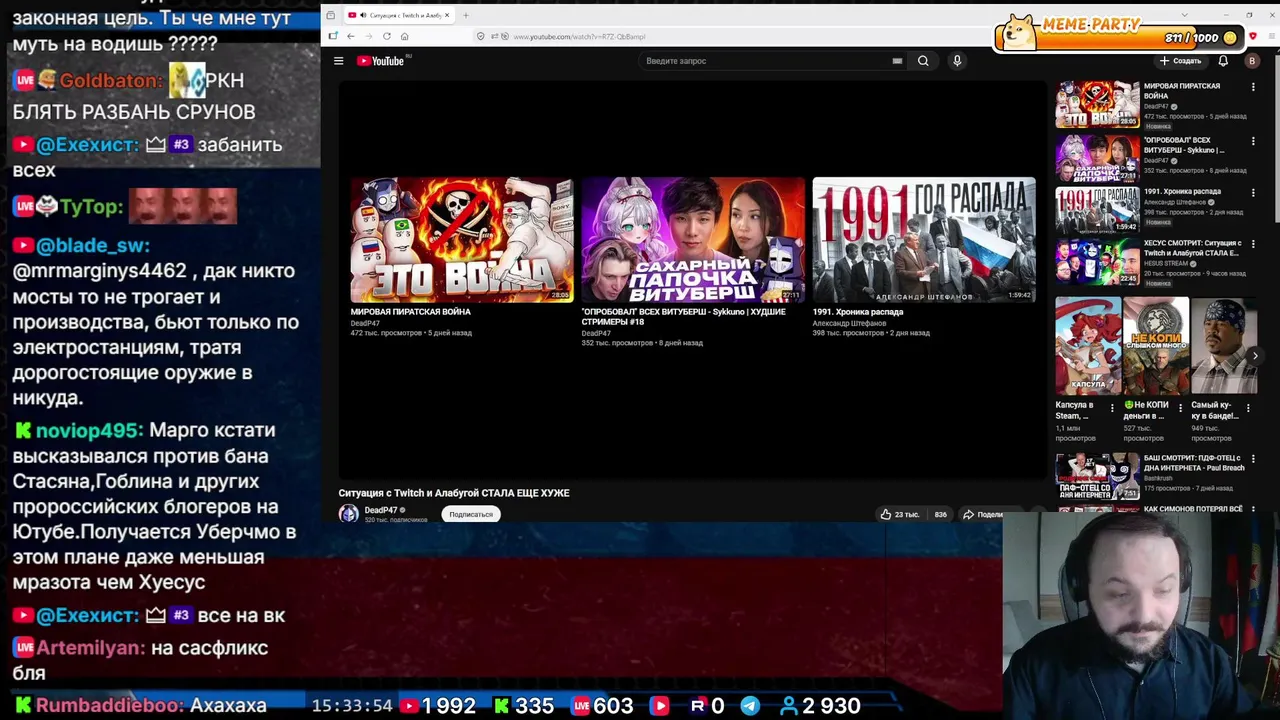Go forward in the browser
This screenshot has width=1280, height=720.
point(368,36)
